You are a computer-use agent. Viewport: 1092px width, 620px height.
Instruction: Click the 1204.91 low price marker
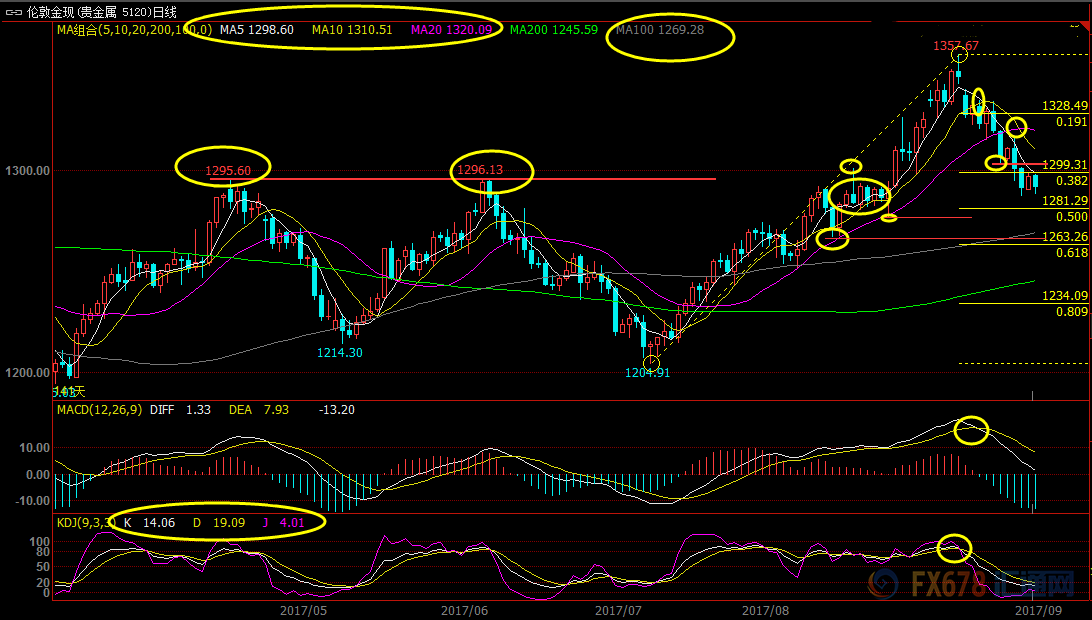[647, 373]
